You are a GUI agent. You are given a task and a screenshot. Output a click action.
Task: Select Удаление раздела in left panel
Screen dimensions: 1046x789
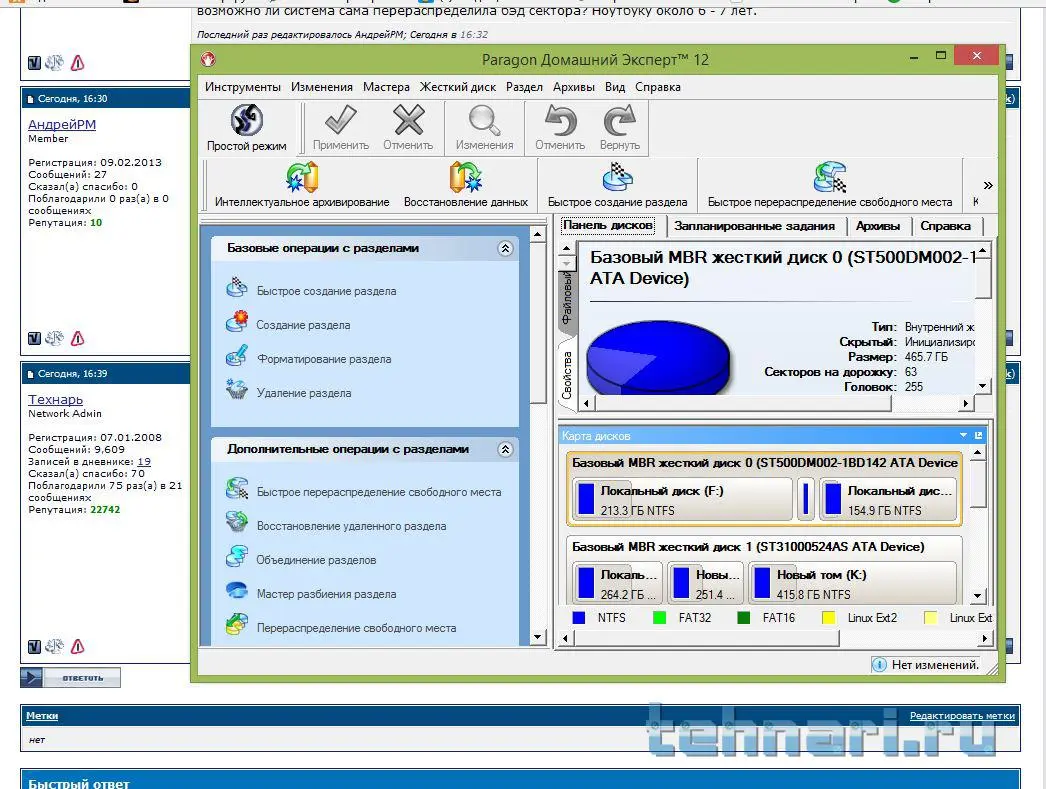(x=304, y=393)
